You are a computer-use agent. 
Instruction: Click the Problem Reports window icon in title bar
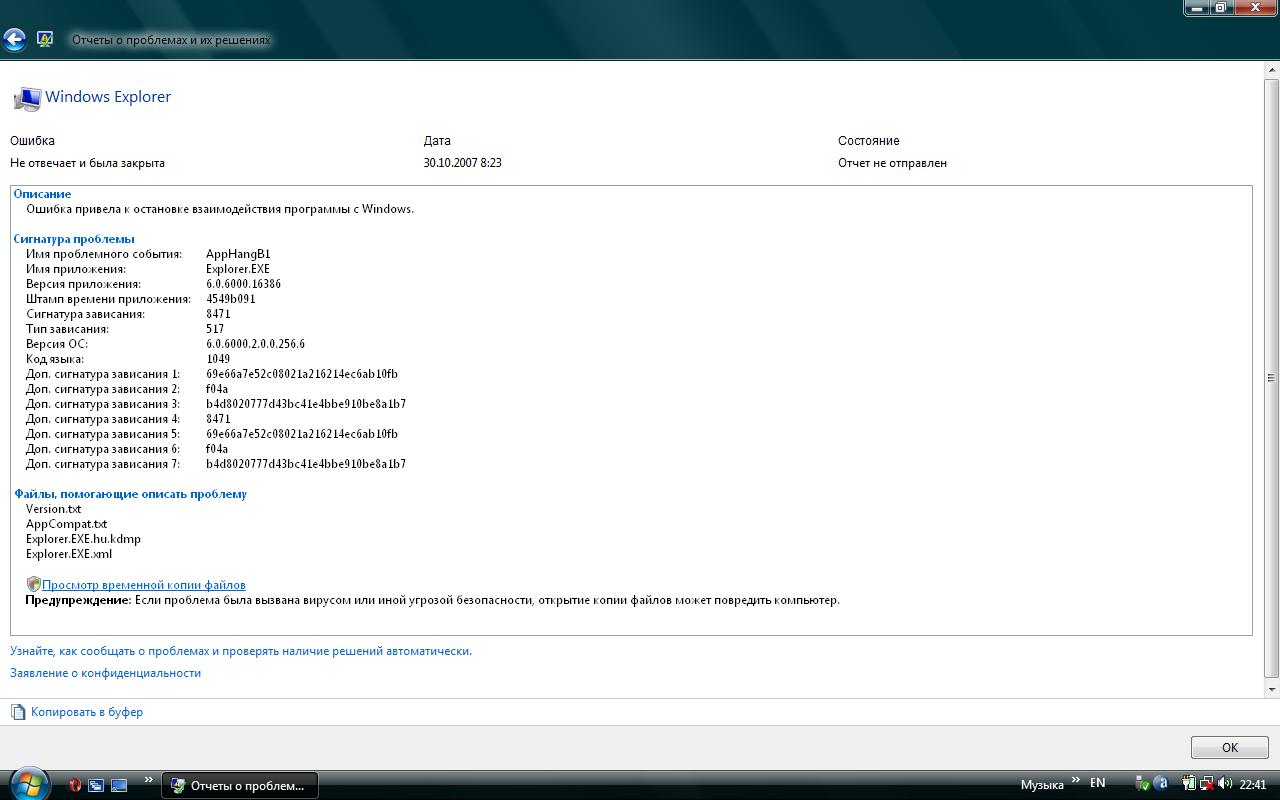(x=45, y=40)
